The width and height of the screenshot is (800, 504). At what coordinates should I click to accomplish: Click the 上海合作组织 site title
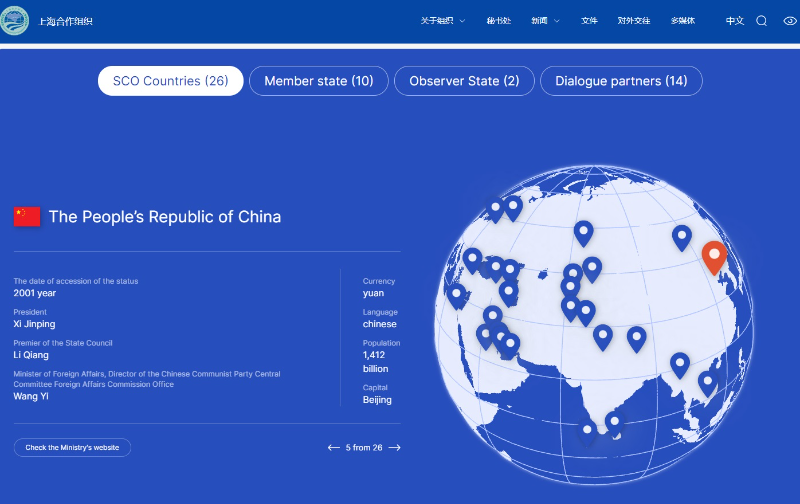click(65, 21)
